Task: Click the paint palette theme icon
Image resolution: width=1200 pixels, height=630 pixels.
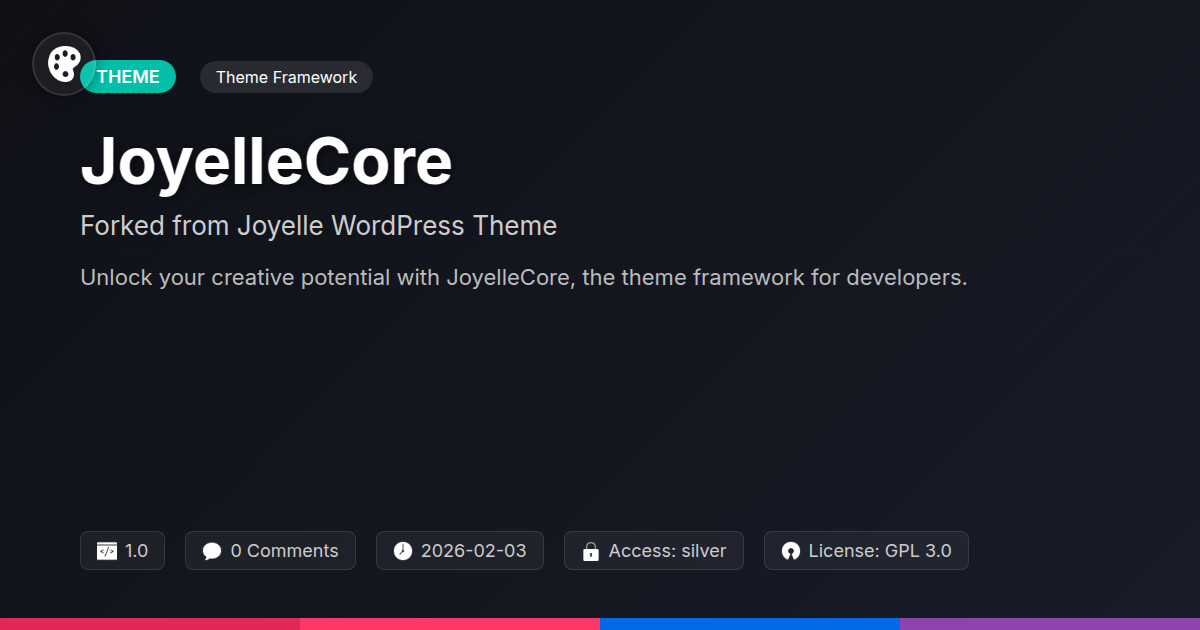Action: (64, 64)
